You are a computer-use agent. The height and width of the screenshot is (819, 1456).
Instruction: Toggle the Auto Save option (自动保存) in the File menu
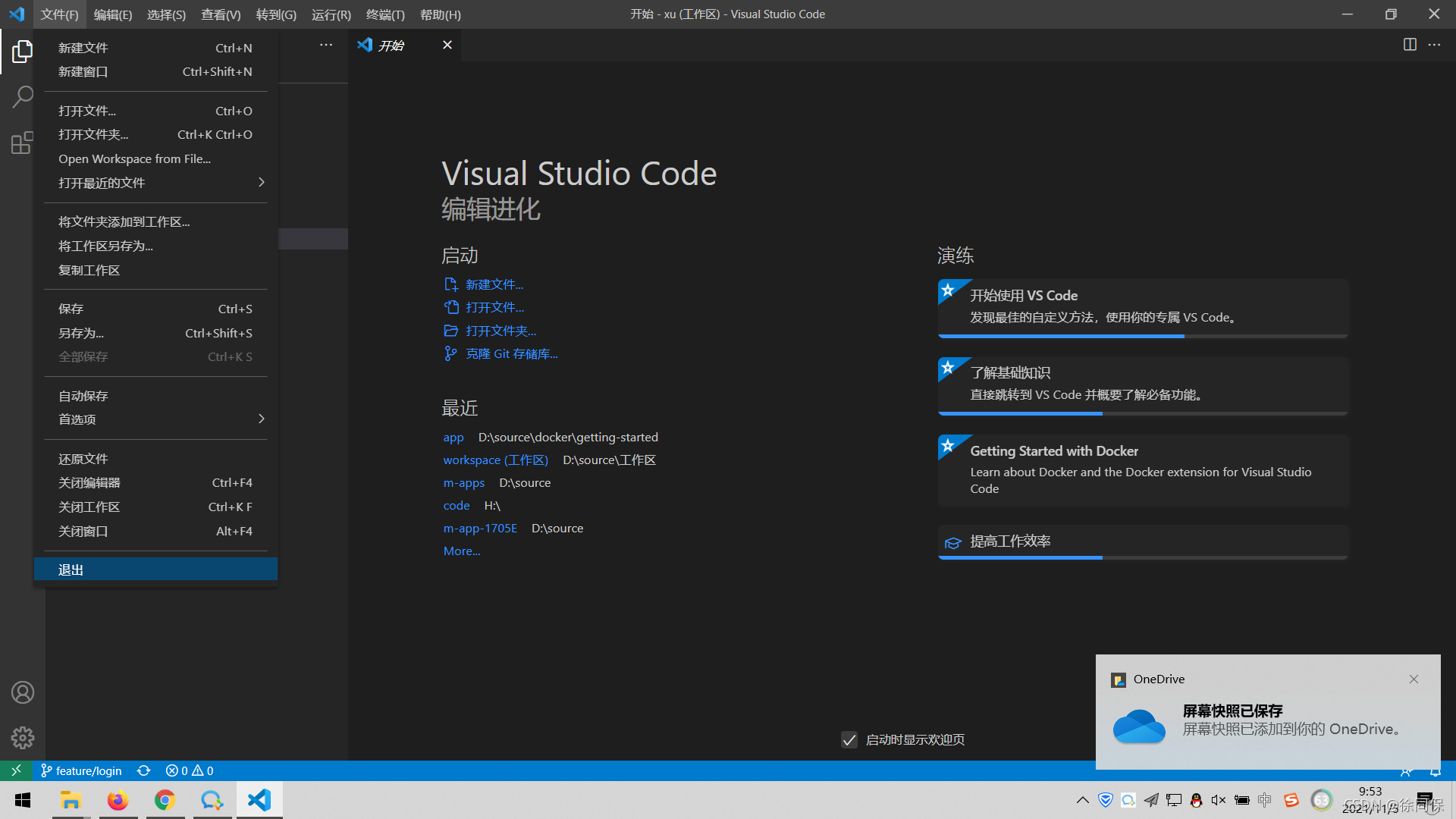[83, 396]
